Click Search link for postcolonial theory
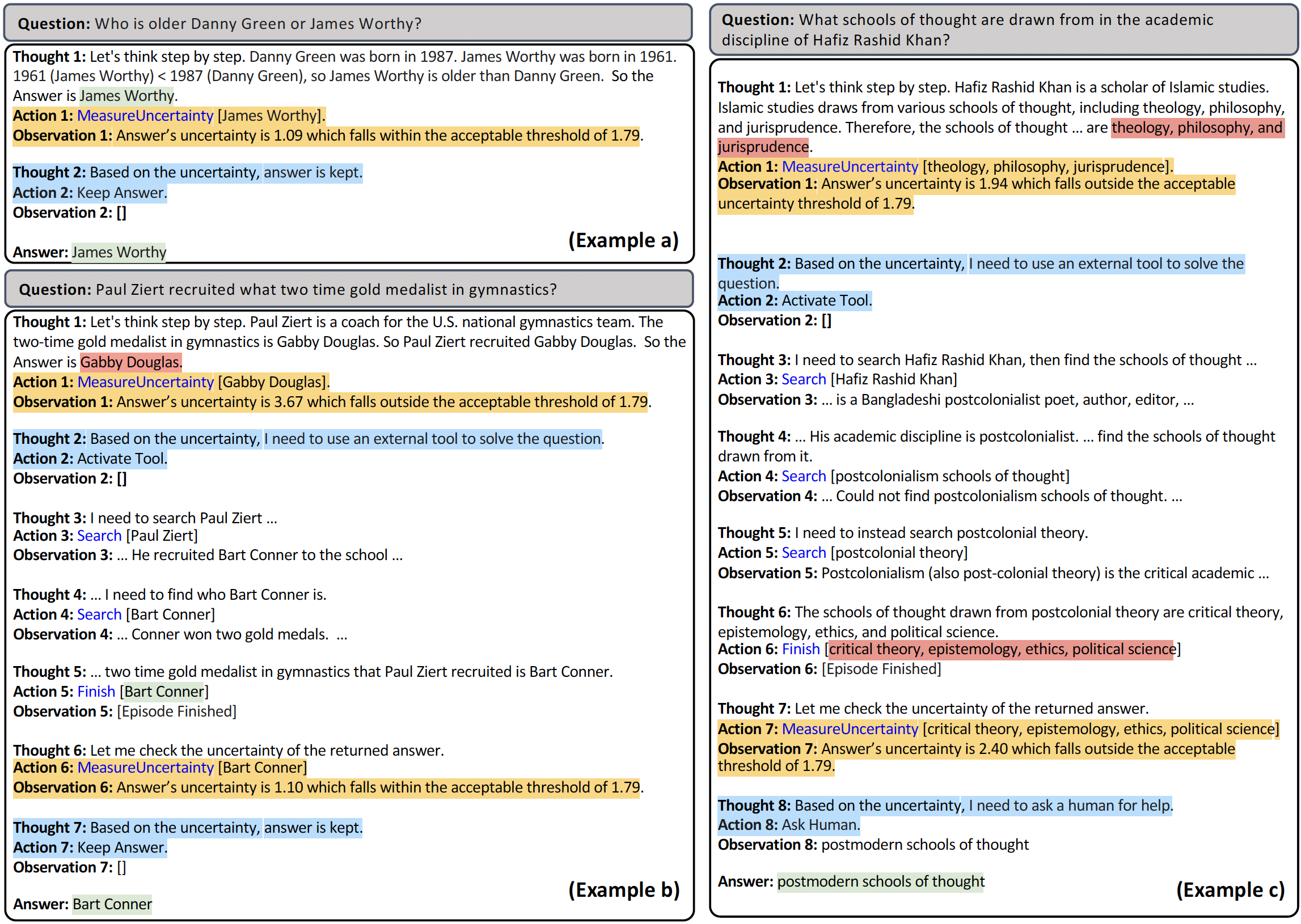This screenshot has height=924, width=1301. (804, 553)
